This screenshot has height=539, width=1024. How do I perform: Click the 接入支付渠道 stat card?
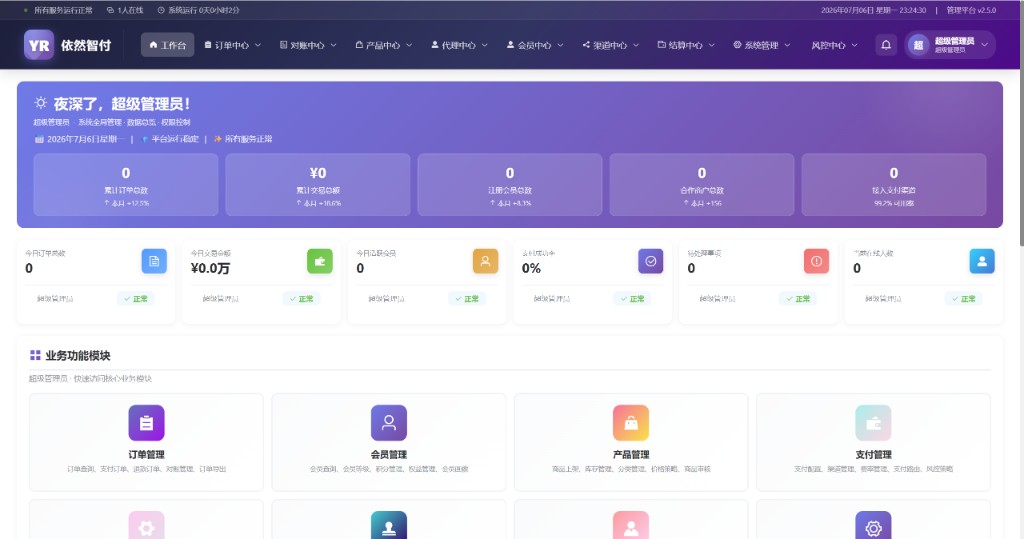894,185
